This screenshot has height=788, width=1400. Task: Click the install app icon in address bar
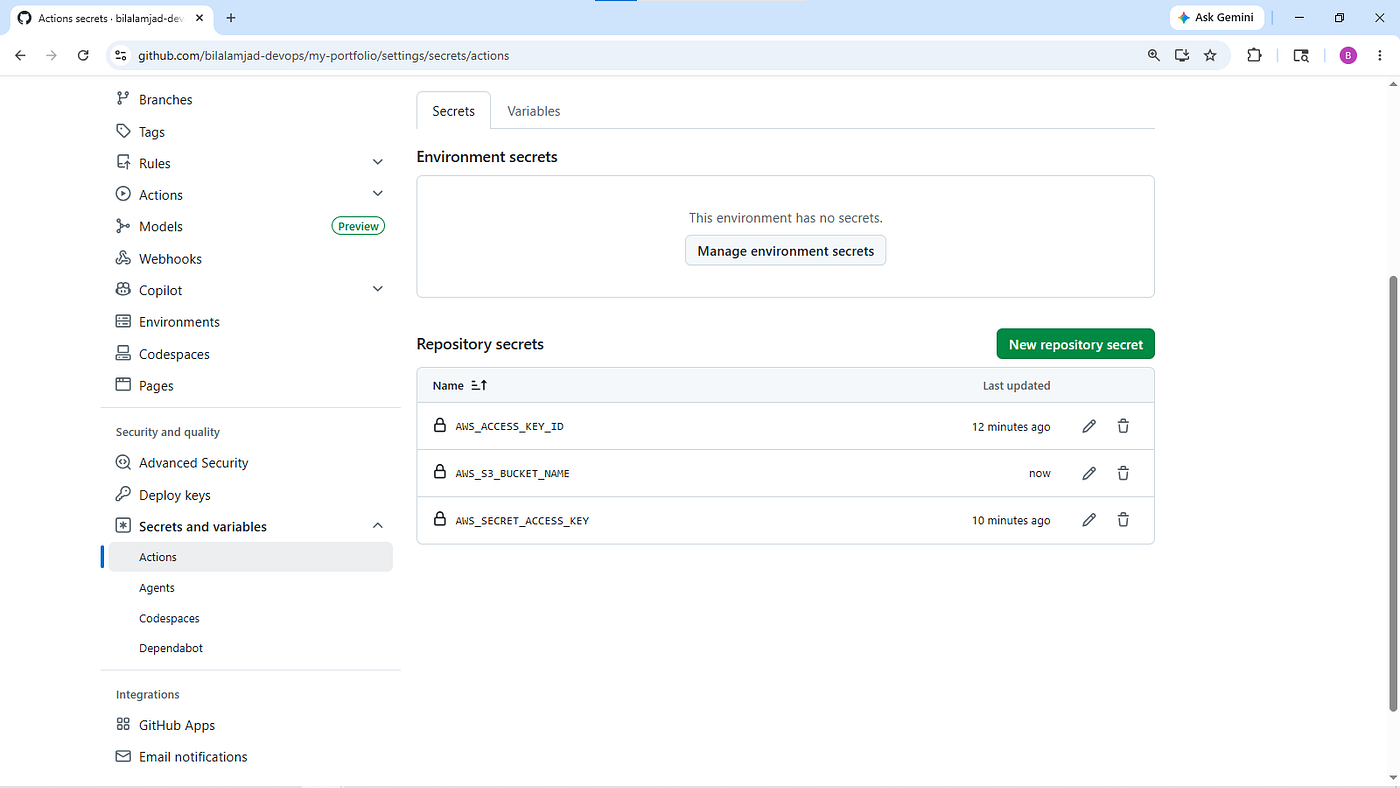click(x=1182, y=56)
